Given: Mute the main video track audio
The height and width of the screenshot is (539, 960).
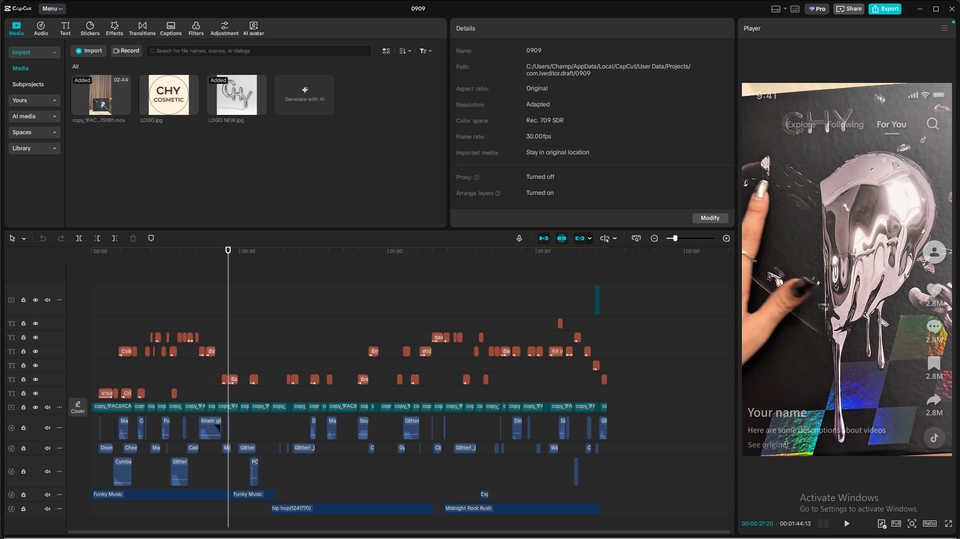Looking at the screenshot, I should click(x=47, y=408).
